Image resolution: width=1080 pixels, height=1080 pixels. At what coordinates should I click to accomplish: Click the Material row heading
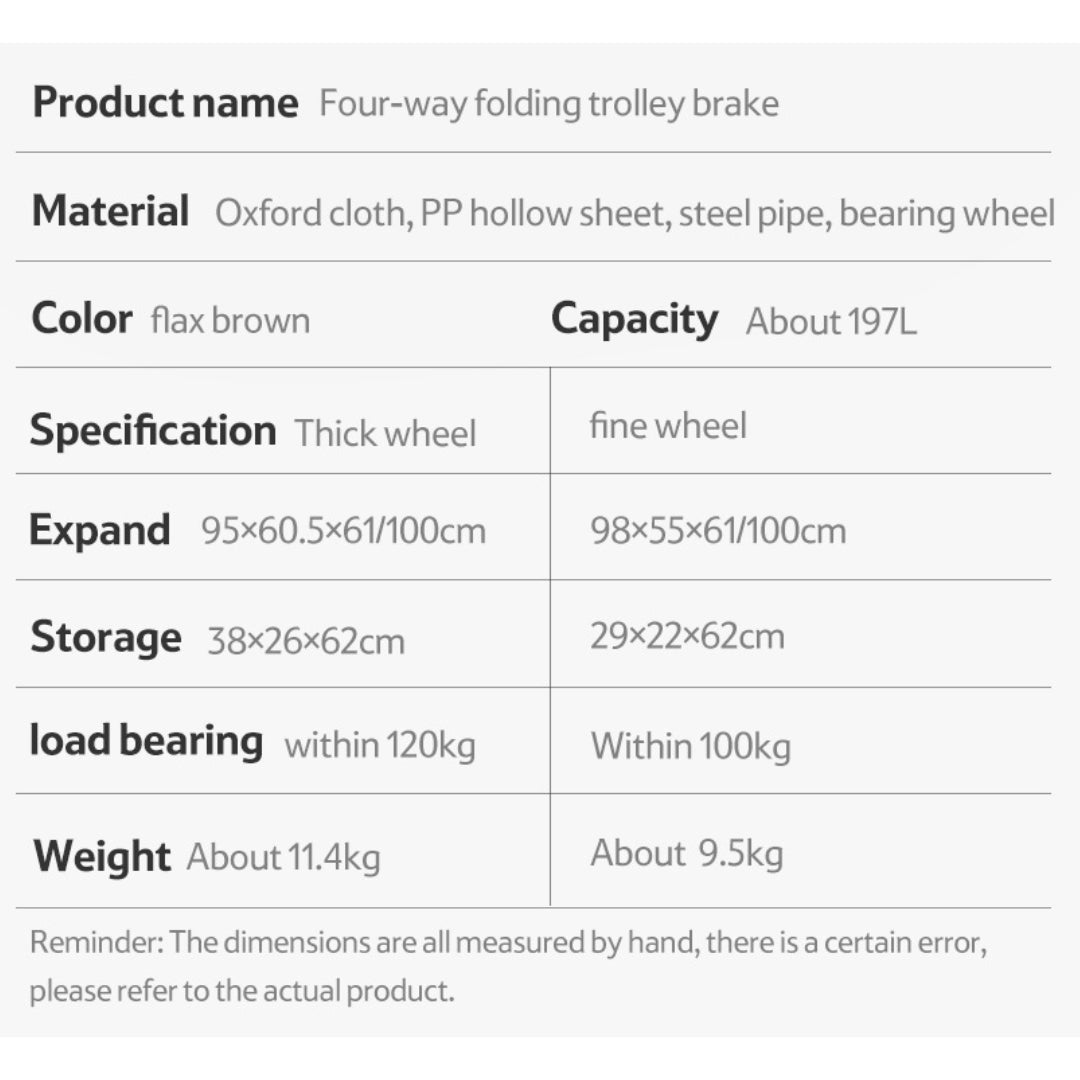click(110, 212)
